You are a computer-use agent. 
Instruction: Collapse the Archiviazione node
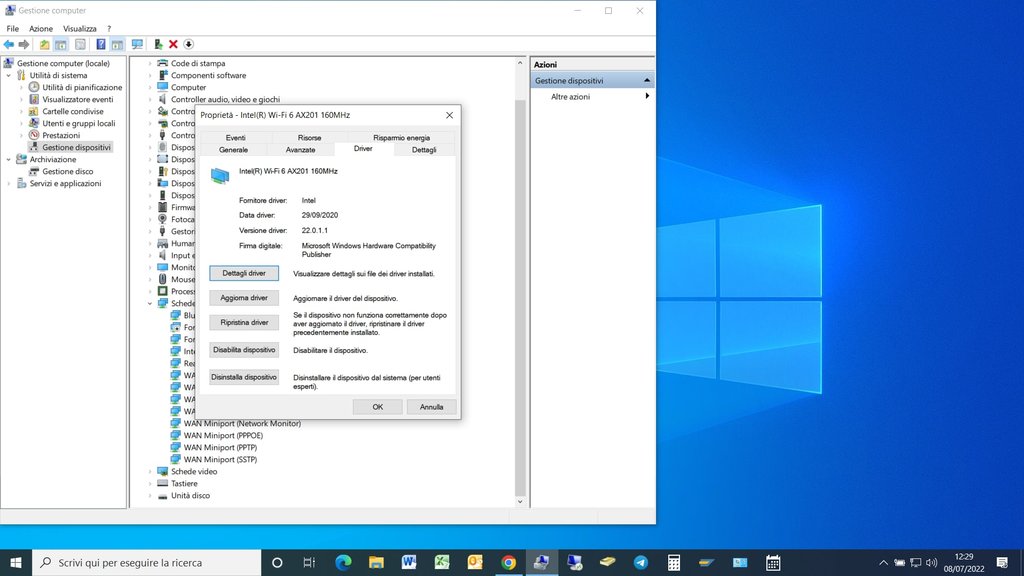click(8, 159)
